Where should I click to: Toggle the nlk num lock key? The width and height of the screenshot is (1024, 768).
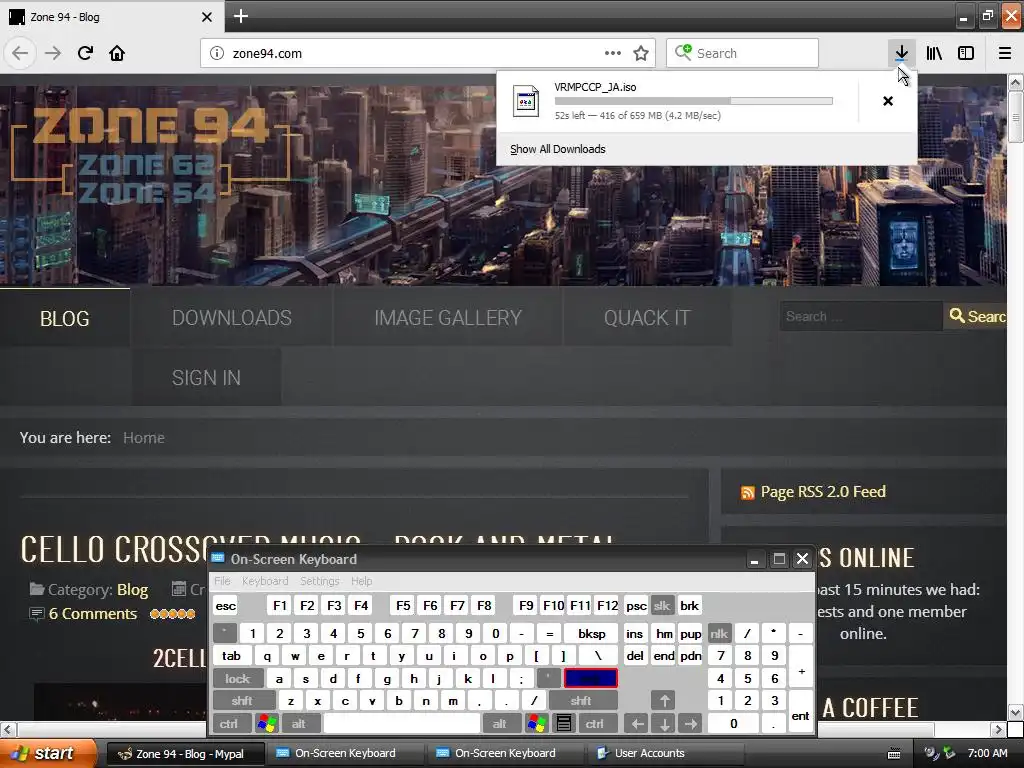pos(719,633)
